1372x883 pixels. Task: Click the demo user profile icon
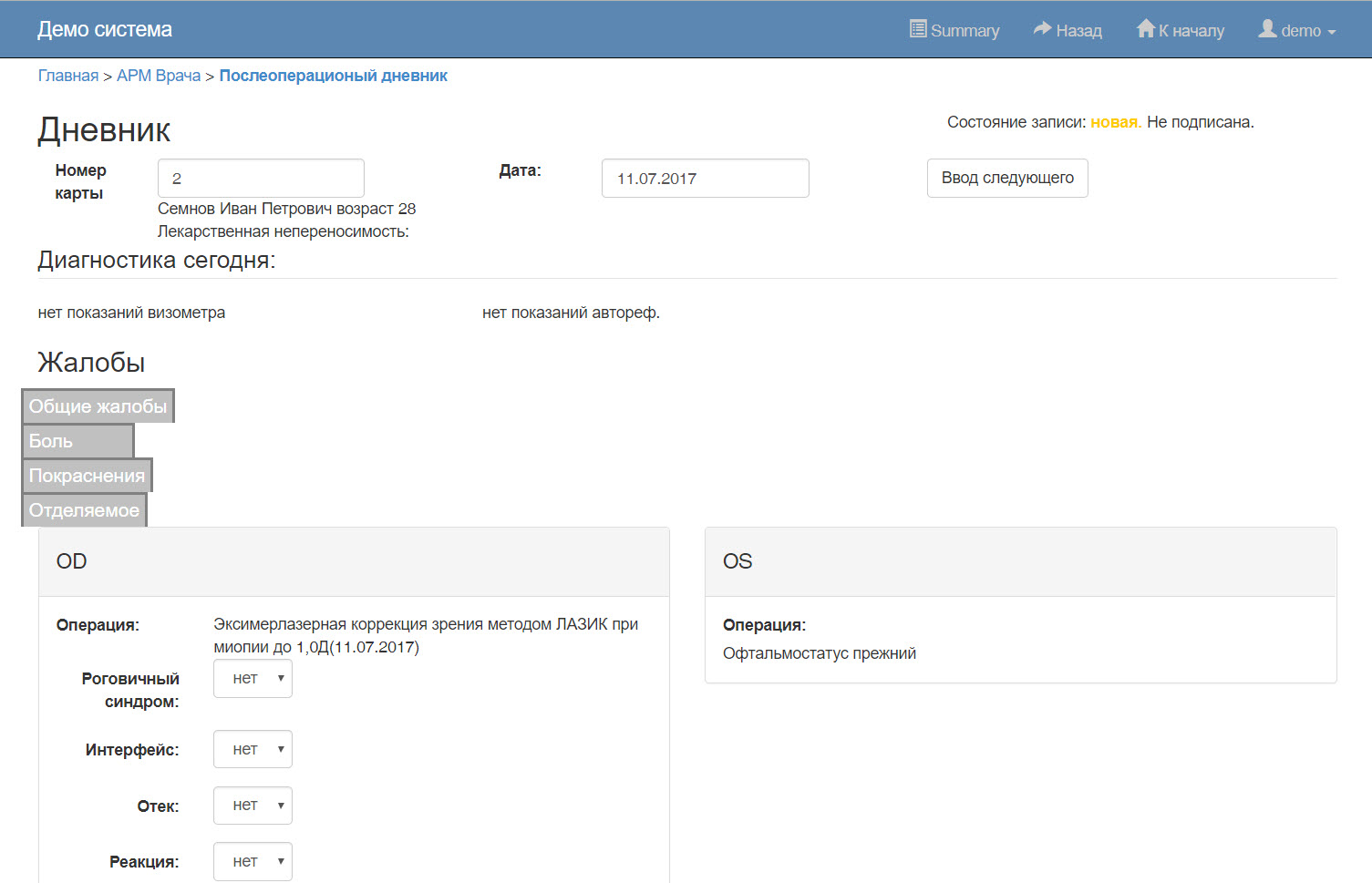(x=1267, y=29)
